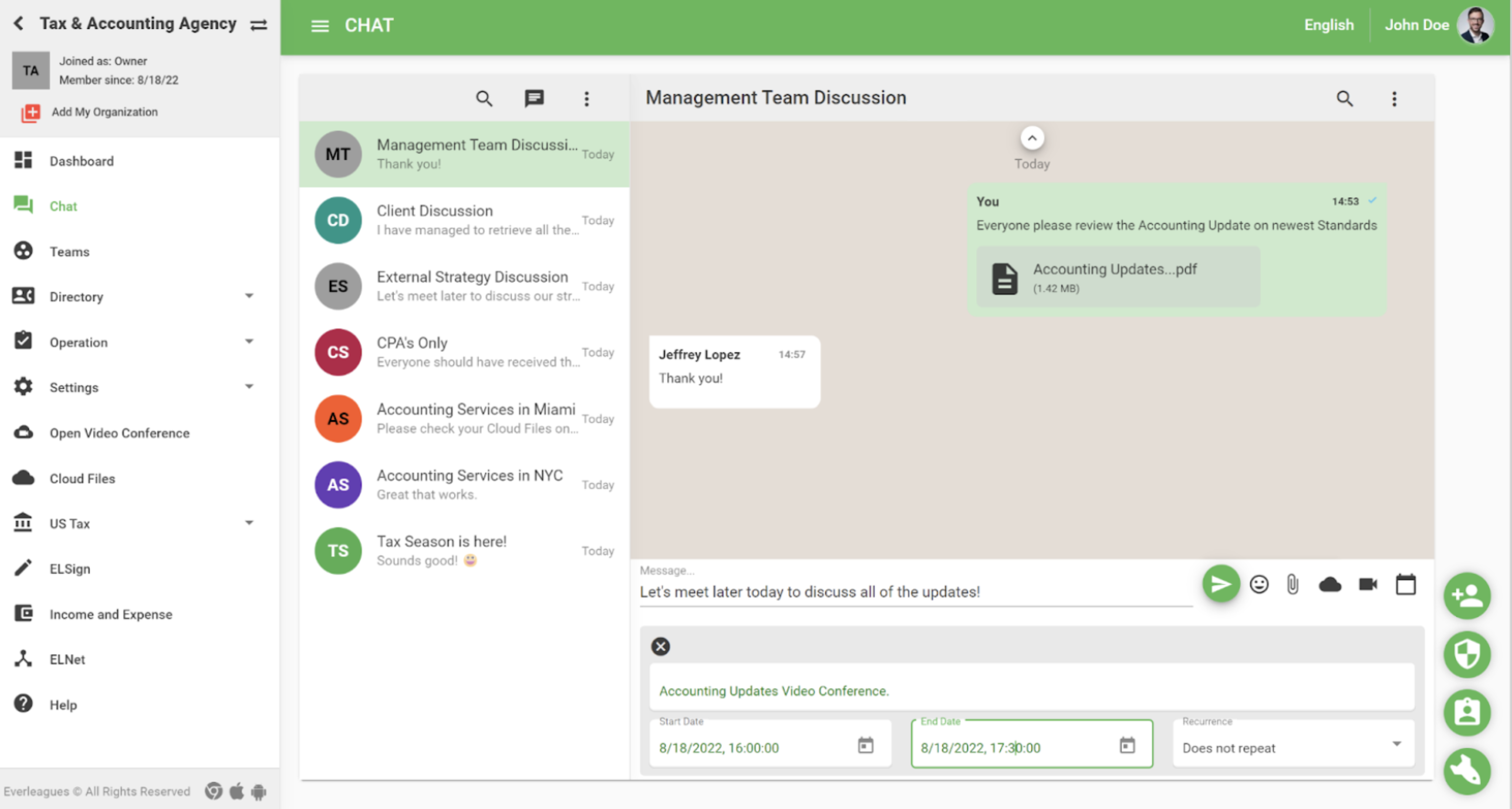The width and height of the screenshot is (1512, 809).
Task: Change language via English link
Action: tap(1328, 25)
